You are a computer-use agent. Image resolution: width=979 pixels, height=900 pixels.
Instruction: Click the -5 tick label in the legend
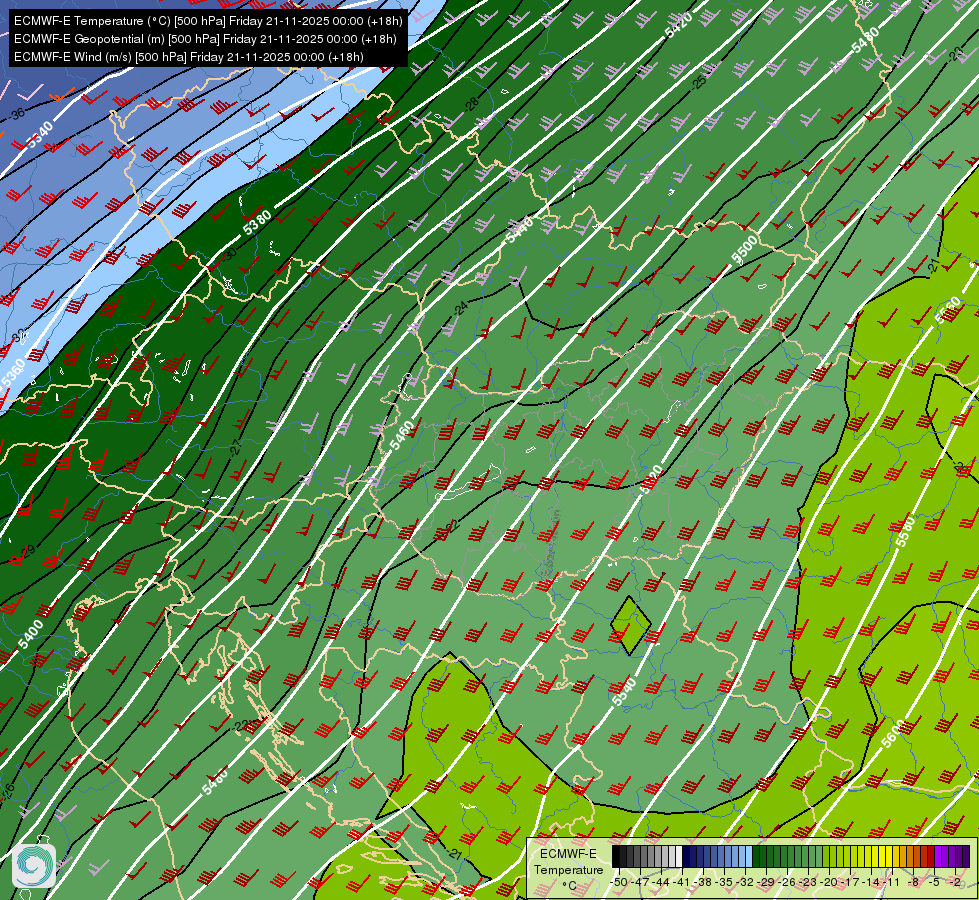(x=935, y=882)
